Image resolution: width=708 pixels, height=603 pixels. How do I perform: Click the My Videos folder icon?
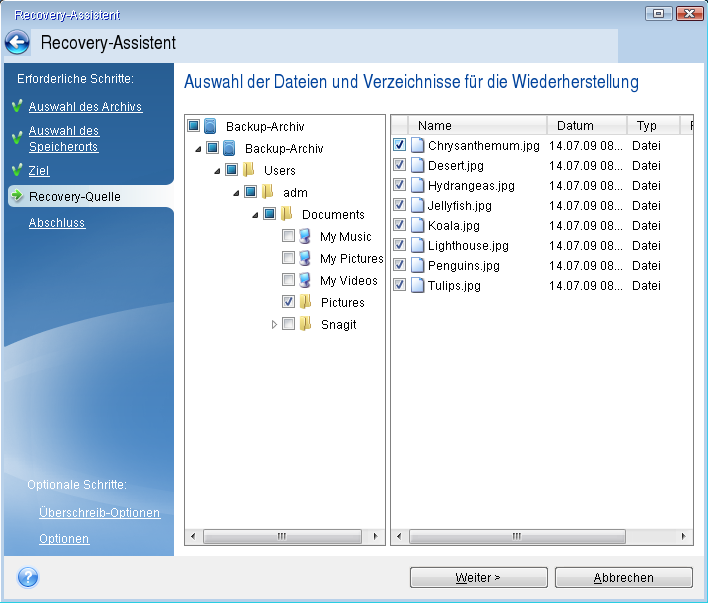[x=305, y=281]
